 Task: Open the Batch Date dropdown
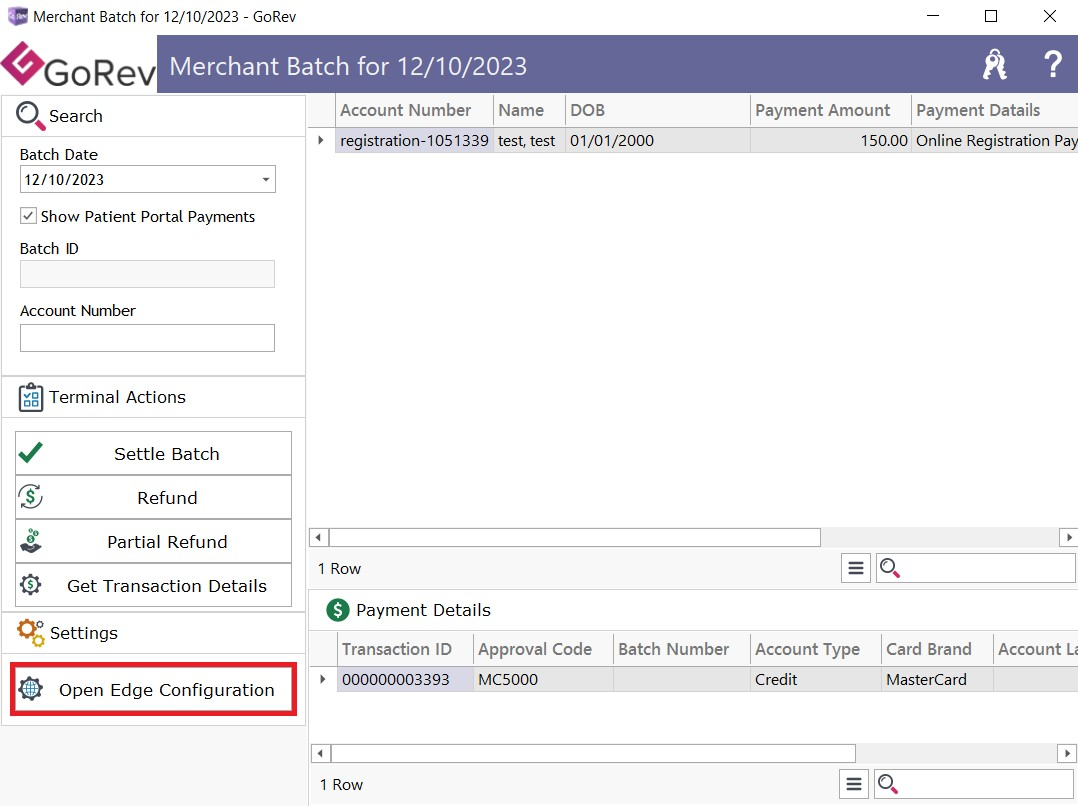[265, 179]
